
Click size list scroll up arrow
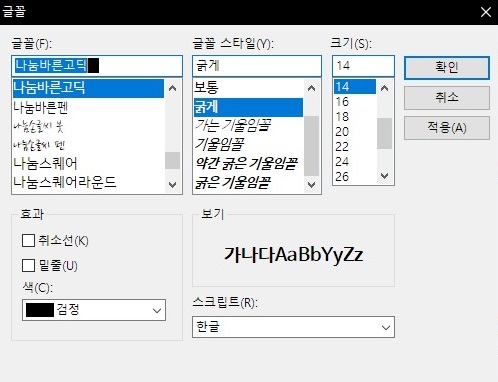coord(384,88)
